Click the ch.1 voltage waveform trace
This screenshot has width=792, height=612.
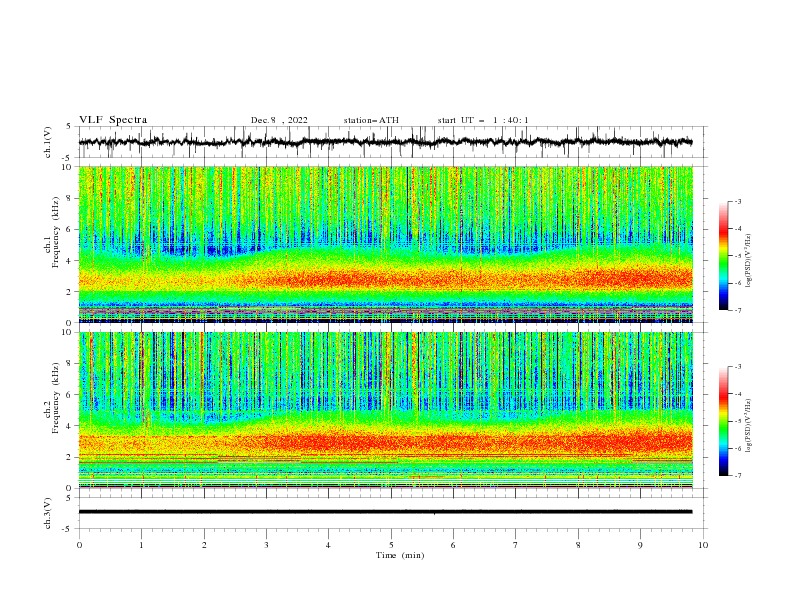385,142
